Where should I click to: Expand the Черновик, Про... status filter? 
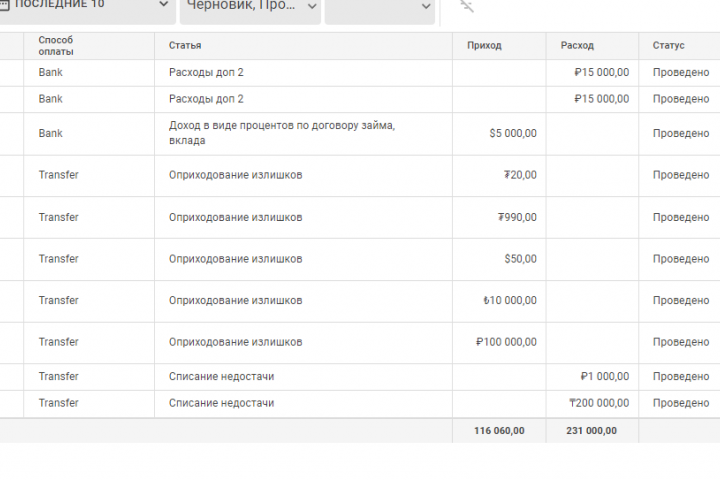[x=250, y=7]
